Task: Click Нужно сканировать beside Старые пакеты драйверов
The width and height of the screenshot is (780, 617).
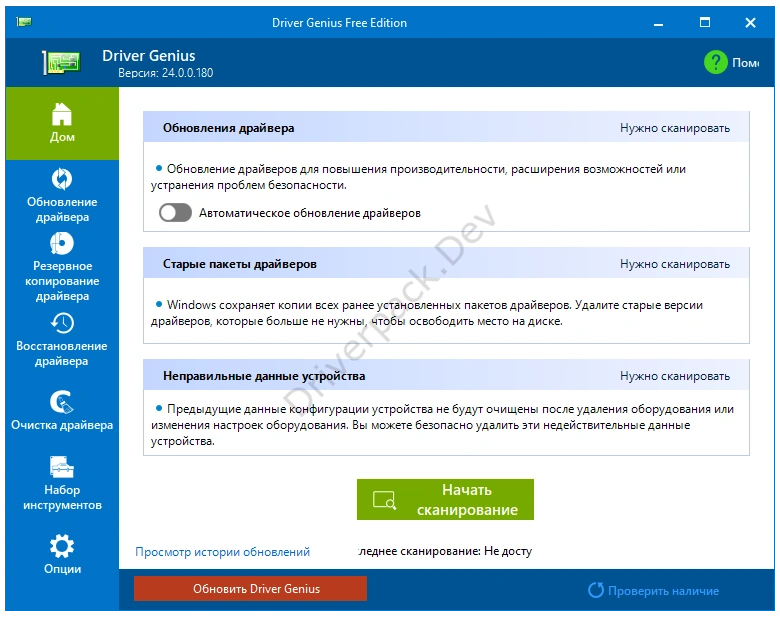Action: pos(675,264)
